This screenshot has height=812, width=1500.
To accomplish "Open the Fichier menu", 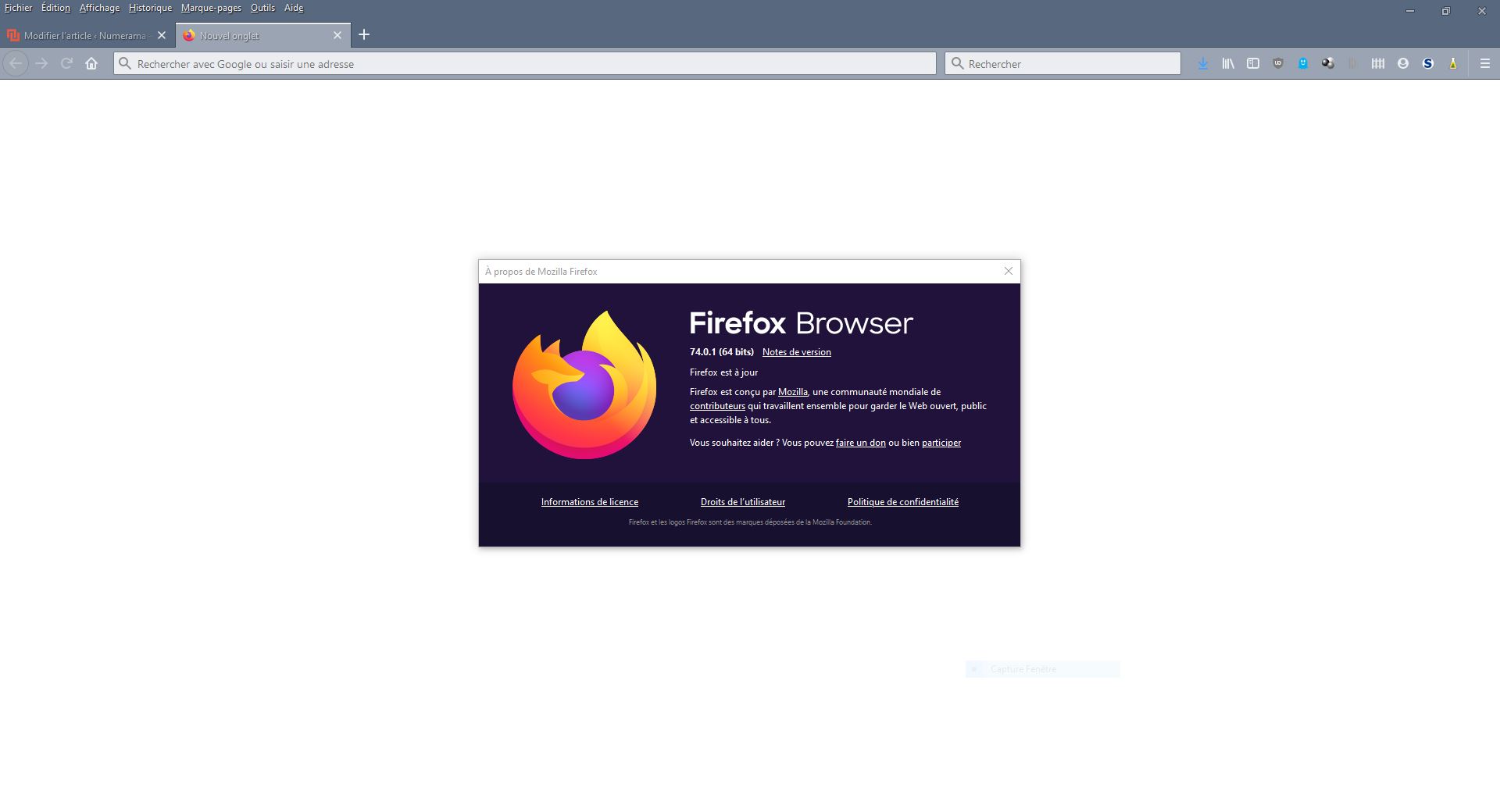I will point(18,8).
